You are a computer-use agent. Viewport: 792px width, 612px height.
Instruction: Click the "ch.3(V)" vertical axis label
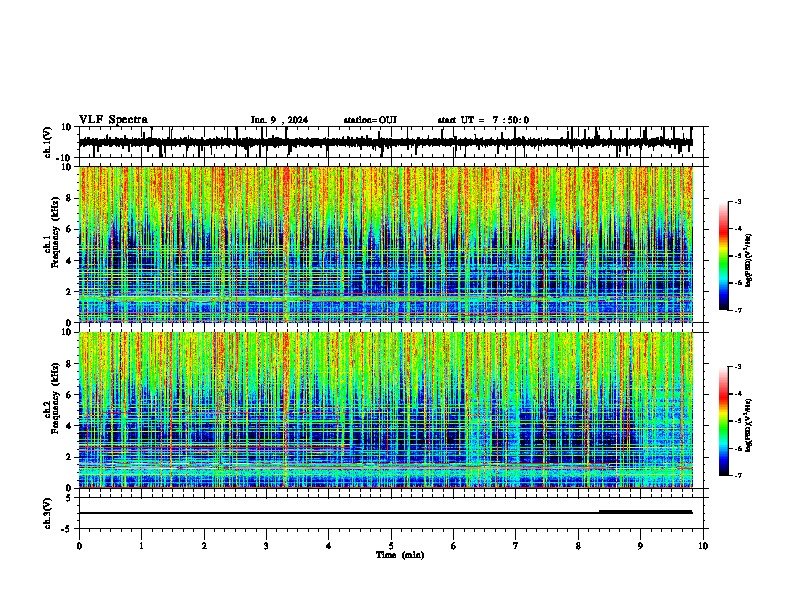pyautogui.click(x=48, y=513)
